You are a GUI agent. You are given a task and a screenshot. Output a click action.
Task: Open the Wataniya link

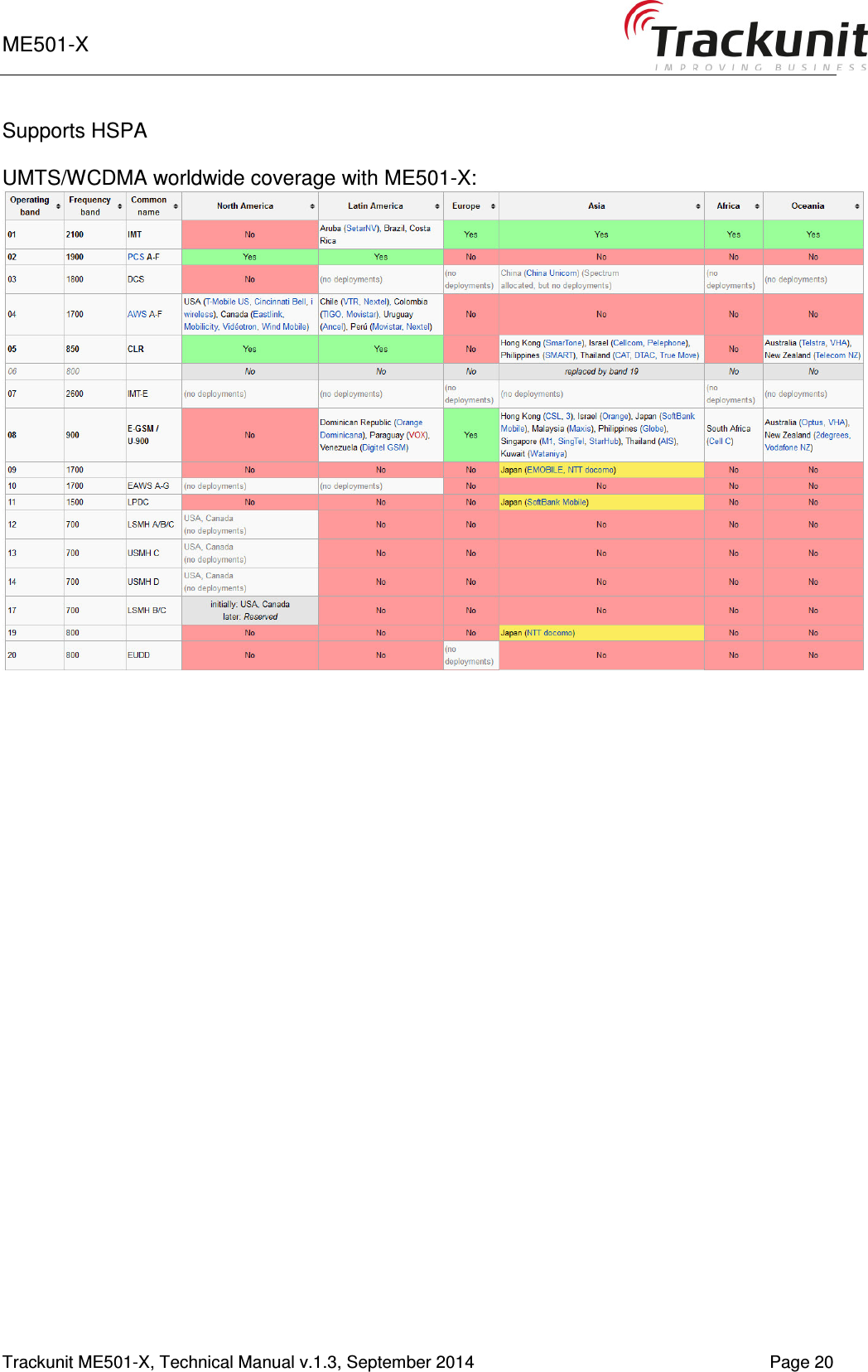(547, 454)
